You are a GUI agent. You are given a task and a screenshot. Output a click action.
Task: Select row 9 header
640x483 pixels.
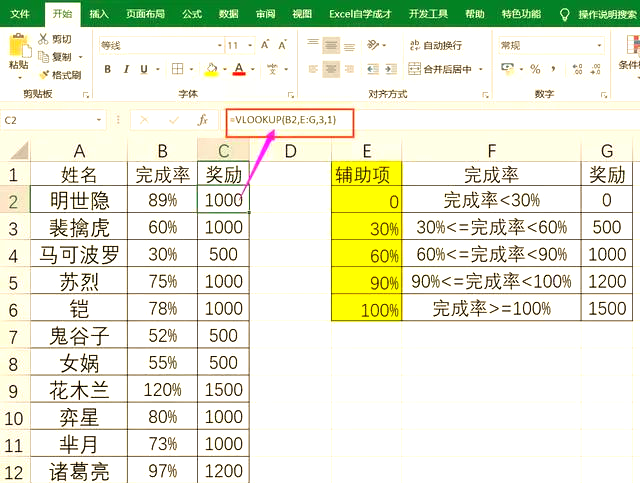pos(15,391)
